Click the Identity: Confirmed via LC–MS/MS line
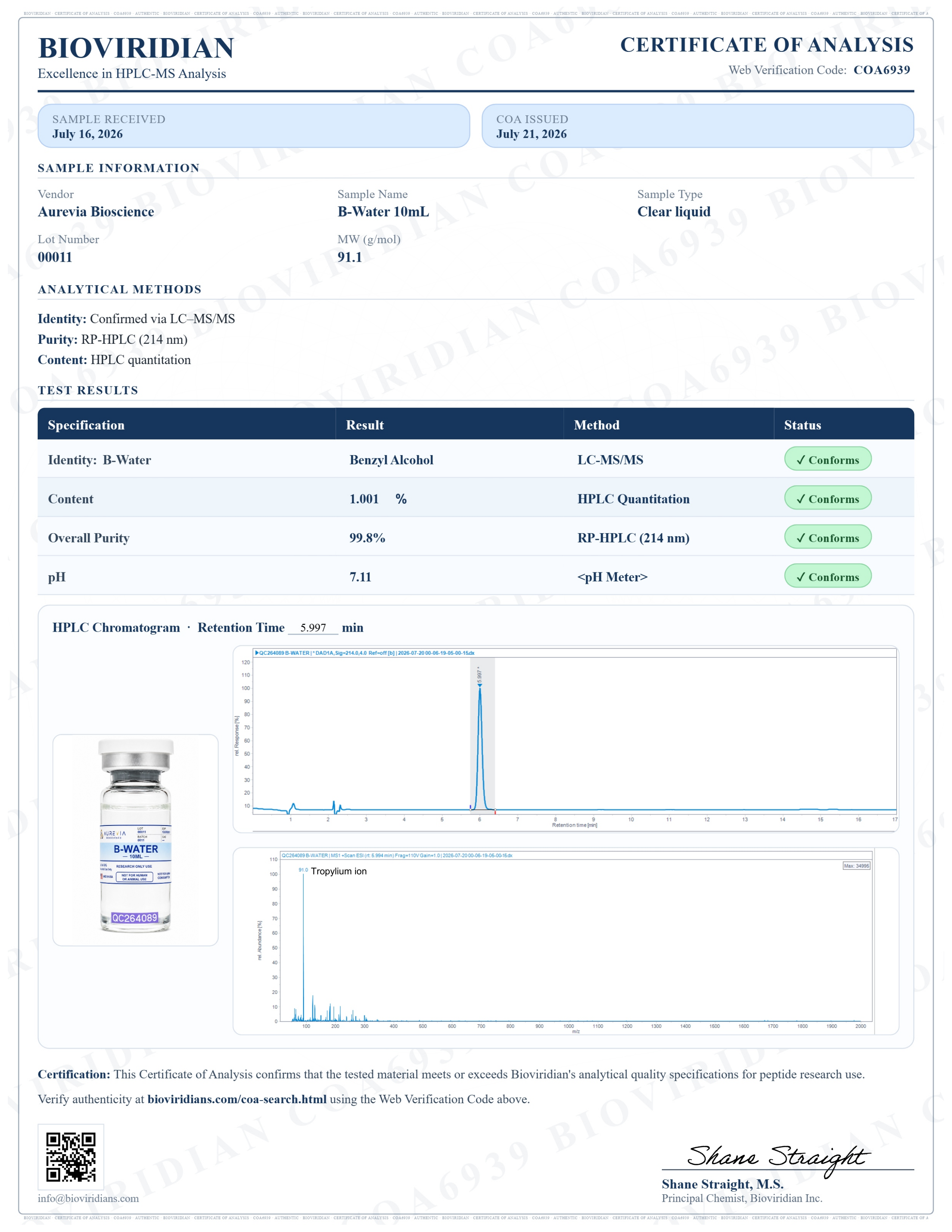952x1232 pixels. 137,319
